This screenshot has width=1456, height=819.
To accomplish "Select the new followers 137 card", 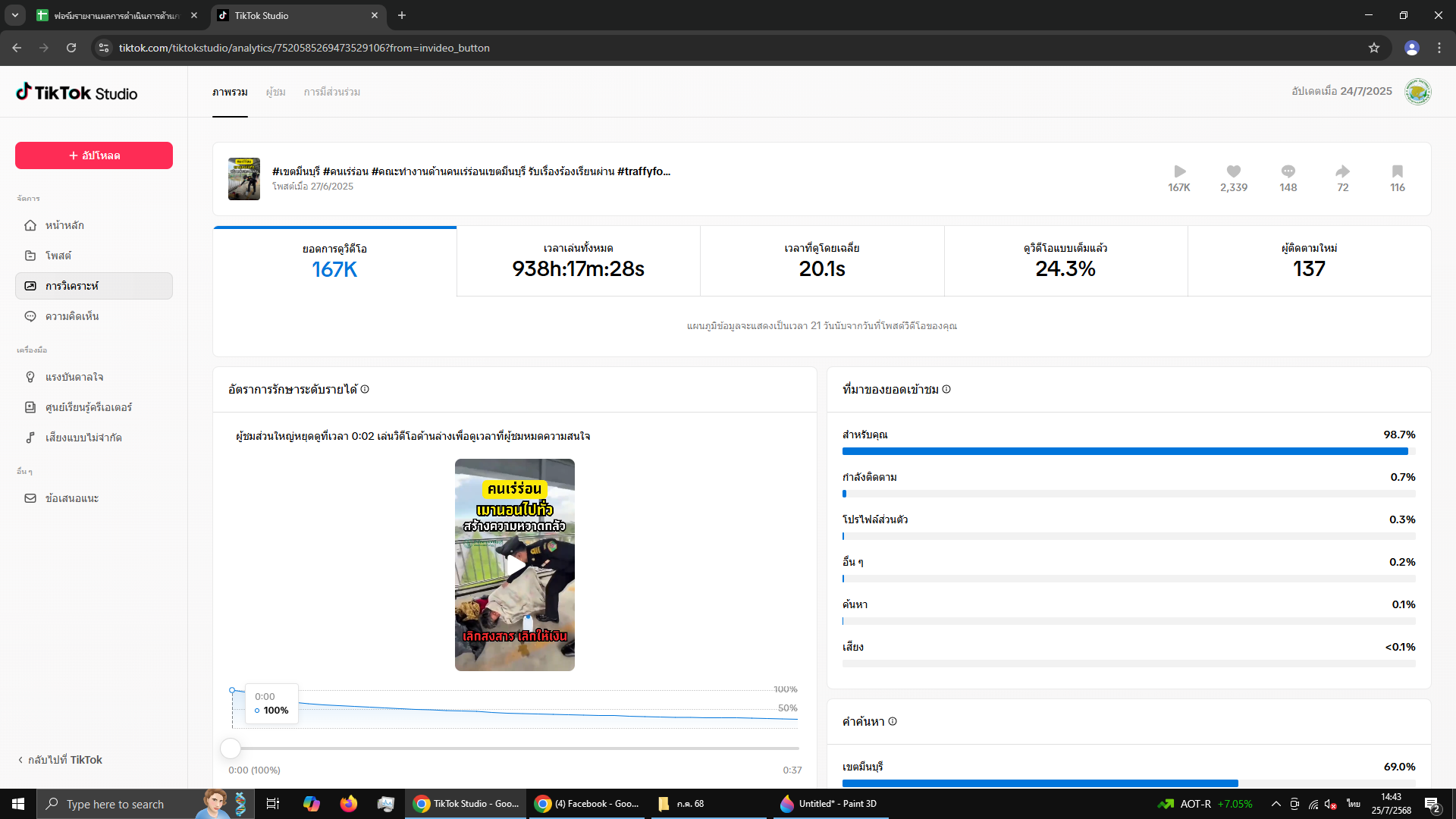I will click(x=1309, y=261).
